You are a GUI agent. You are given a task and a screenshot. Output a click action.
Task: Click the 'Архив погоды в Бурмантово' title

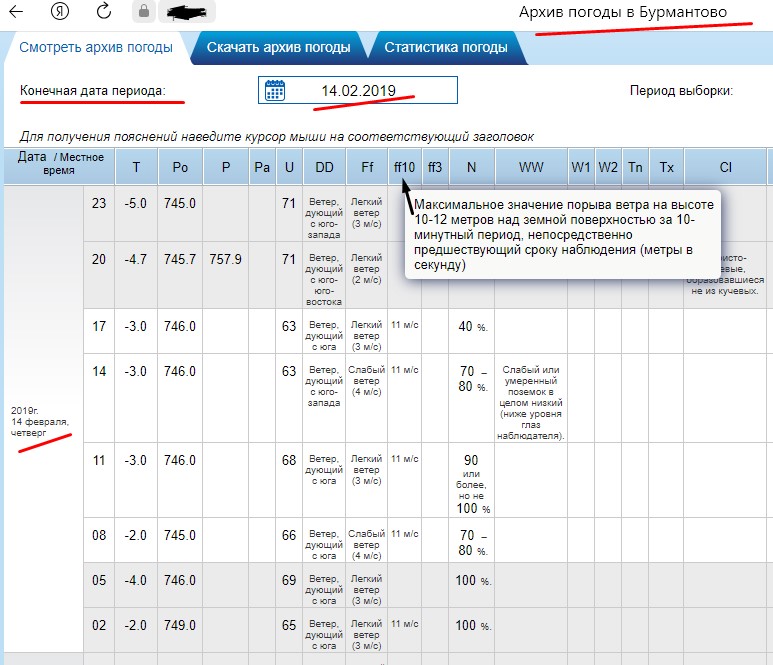click(x=623, y=12)
